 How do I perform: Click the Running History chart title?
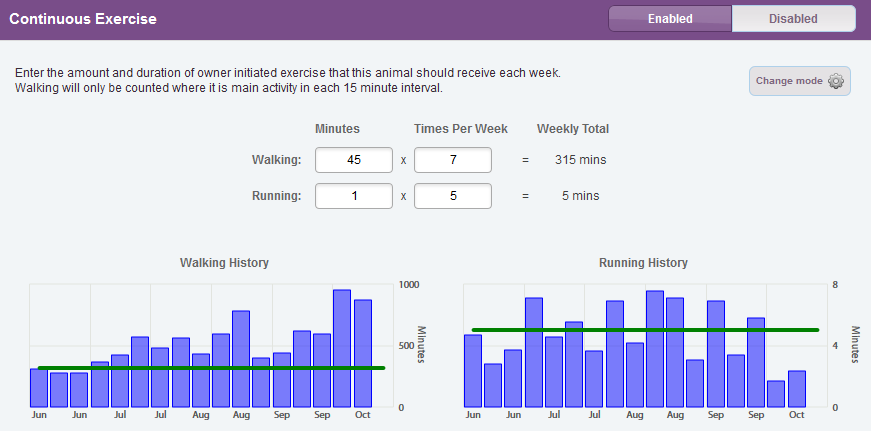643,263
